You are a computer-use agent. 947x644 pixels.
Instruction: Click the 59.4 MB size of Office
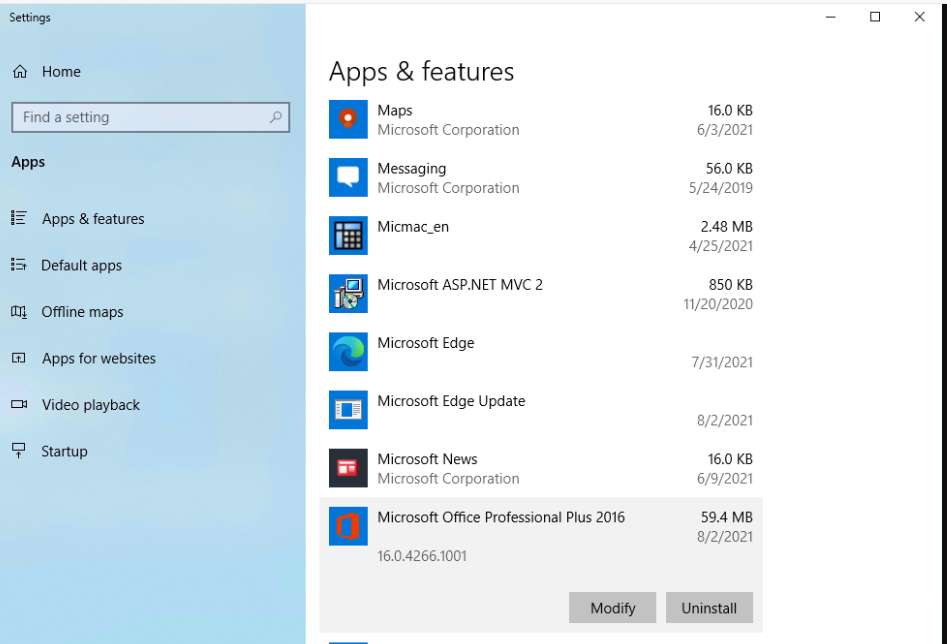pos(727,517)
